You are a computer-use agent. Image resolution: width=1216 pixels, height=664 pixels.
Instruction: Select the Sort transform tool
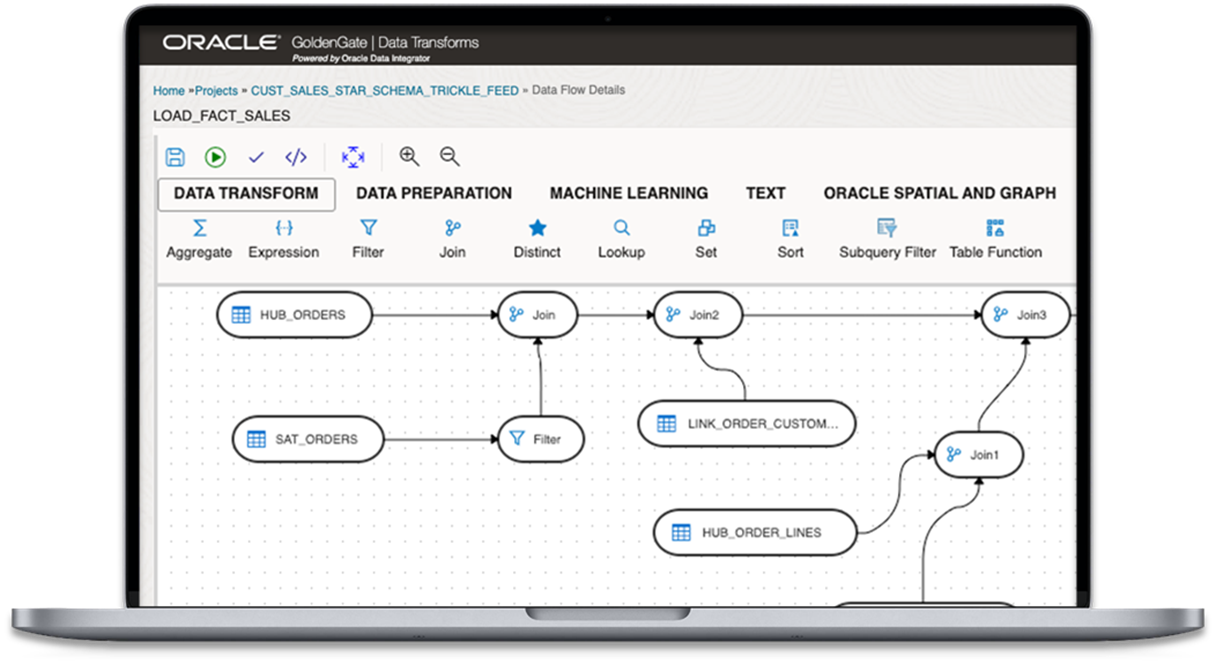click(x=790, y=238)
